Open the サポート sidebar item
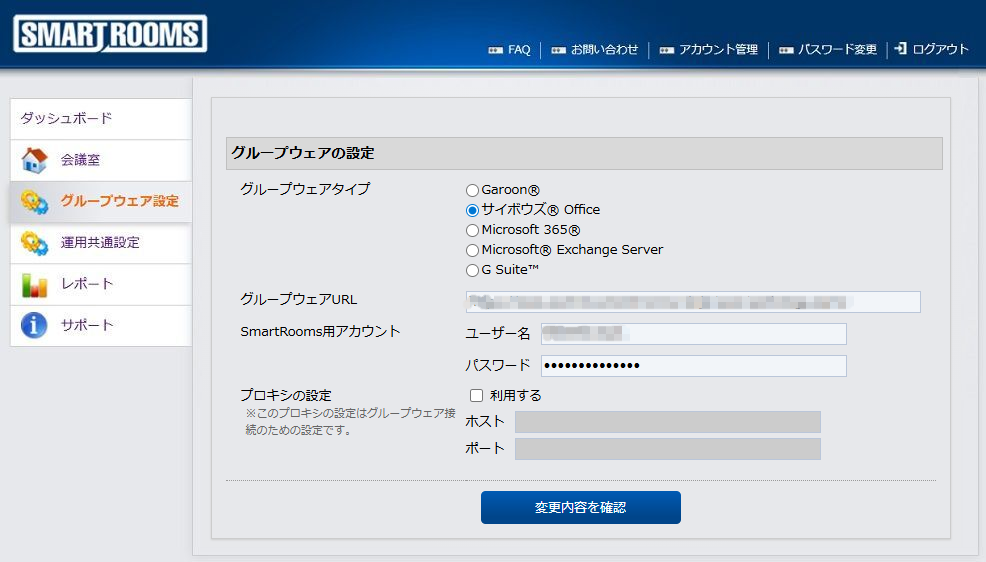The image size is (986, 562). pyautogui.click(x=101, y=326)
